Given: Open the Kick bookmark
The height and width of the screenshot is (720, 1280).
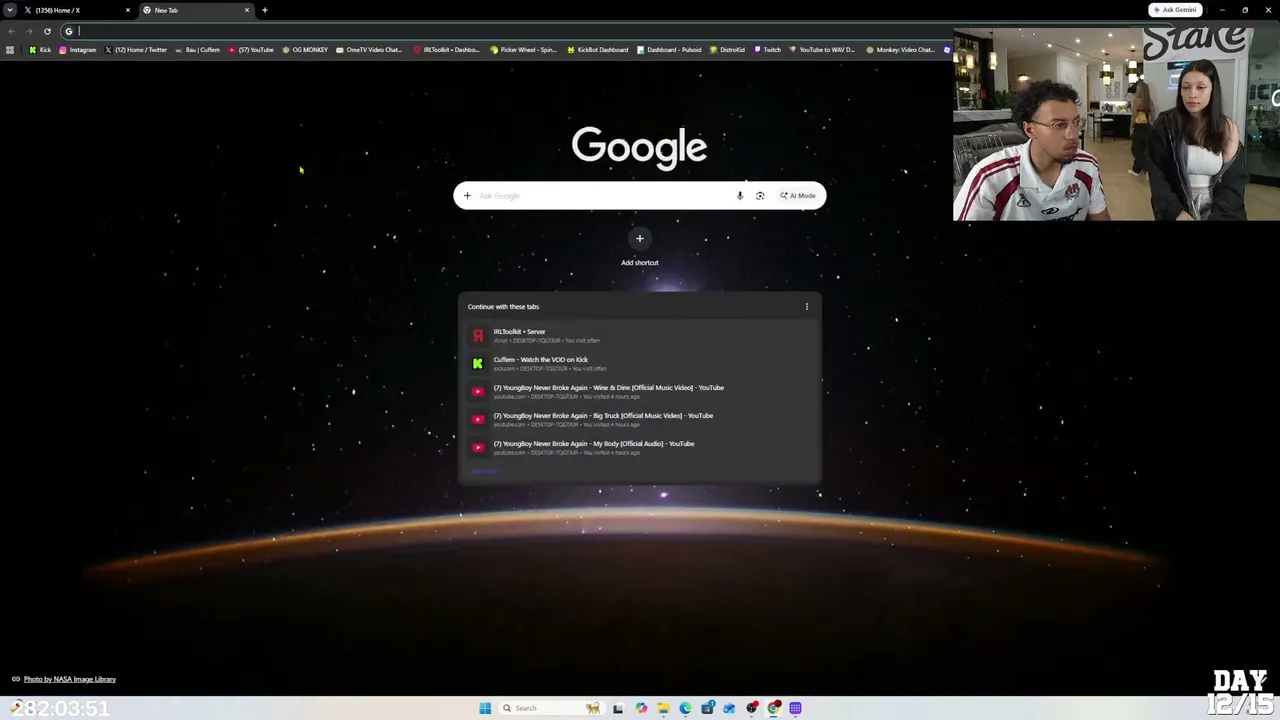Looking at the screenshot, I should [x=40, y=50].
